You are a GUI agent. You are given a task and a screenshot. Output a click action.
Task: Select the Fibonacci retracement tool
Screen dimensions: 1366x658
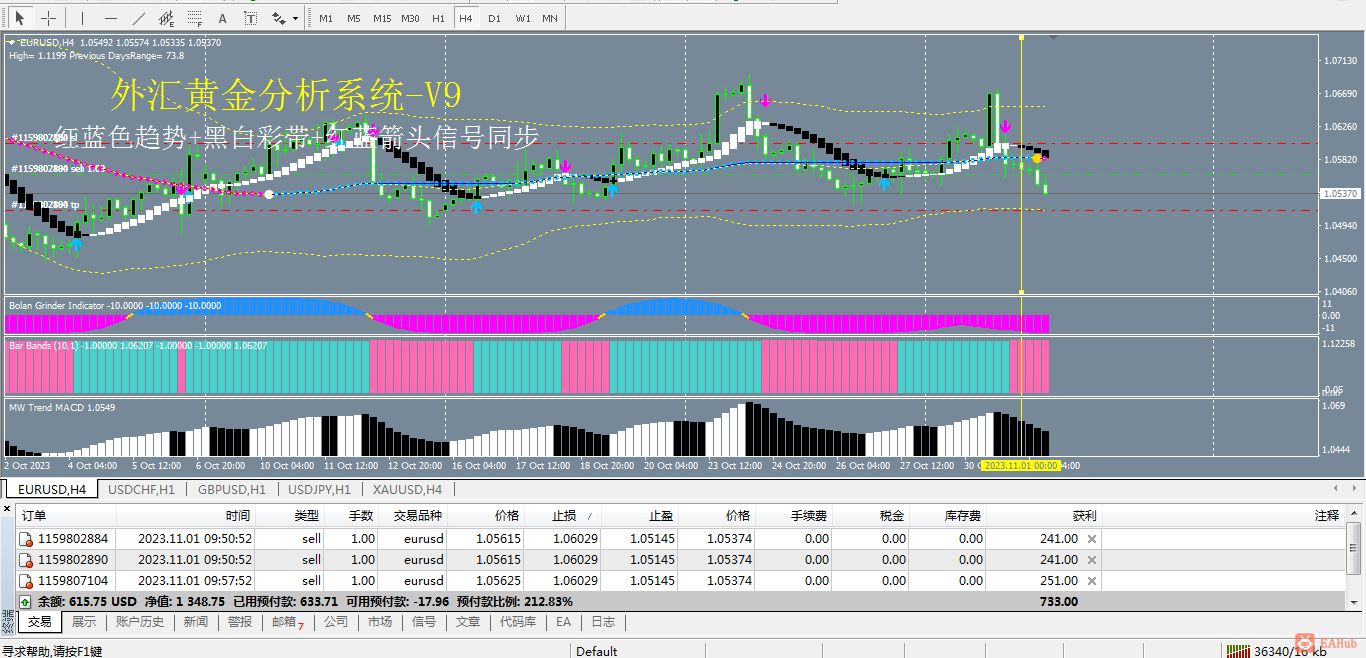pyautogui.click(x=194, y=18)
